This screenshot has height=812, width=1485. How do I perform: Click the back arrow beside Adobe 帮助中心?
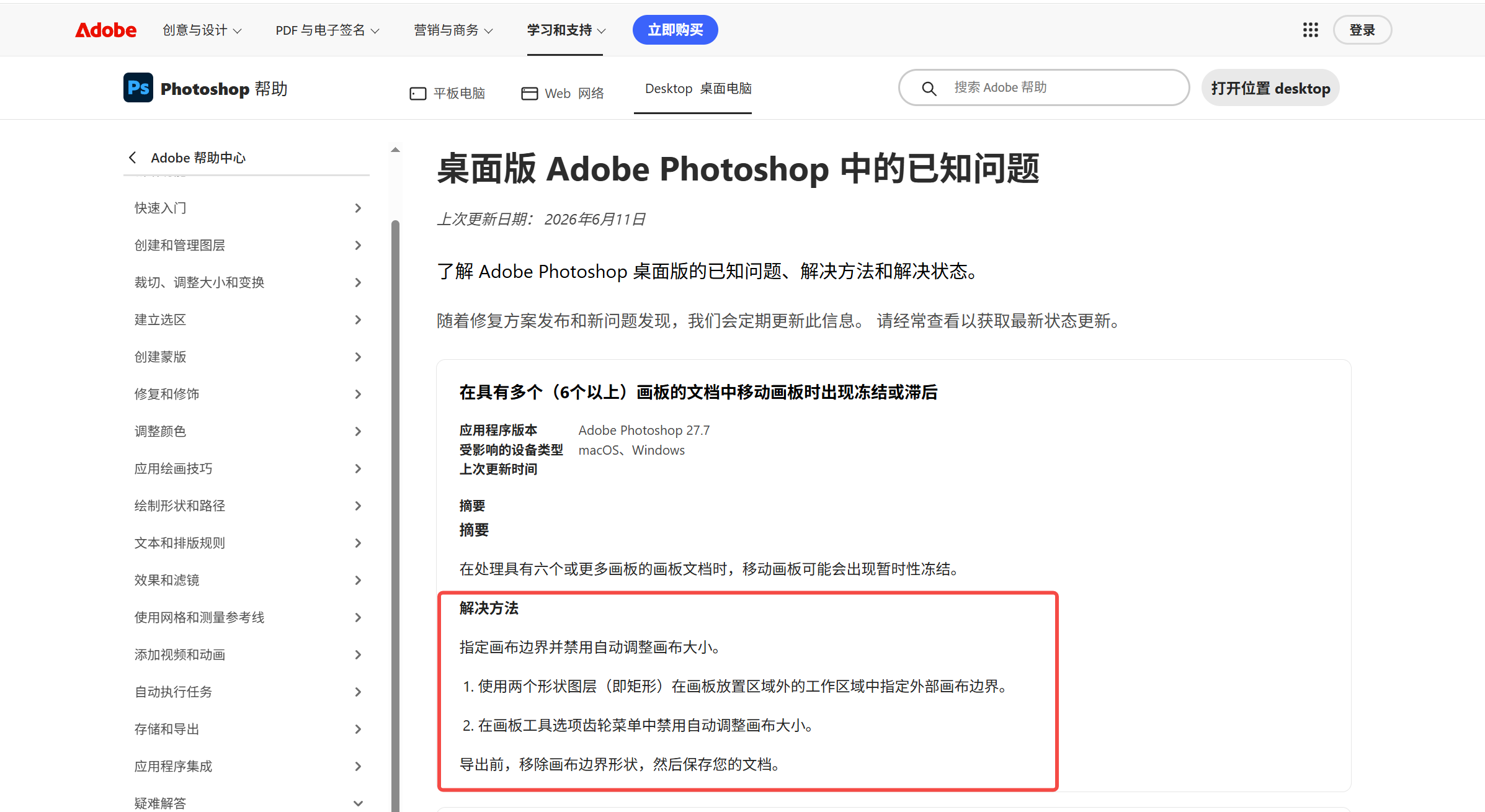(132, 158)
